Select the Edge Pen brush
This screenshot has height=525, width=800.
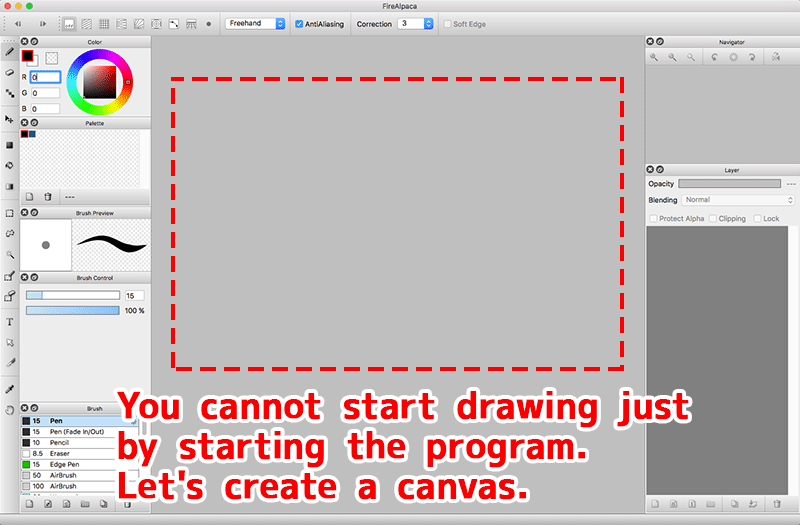pos(79,464)
